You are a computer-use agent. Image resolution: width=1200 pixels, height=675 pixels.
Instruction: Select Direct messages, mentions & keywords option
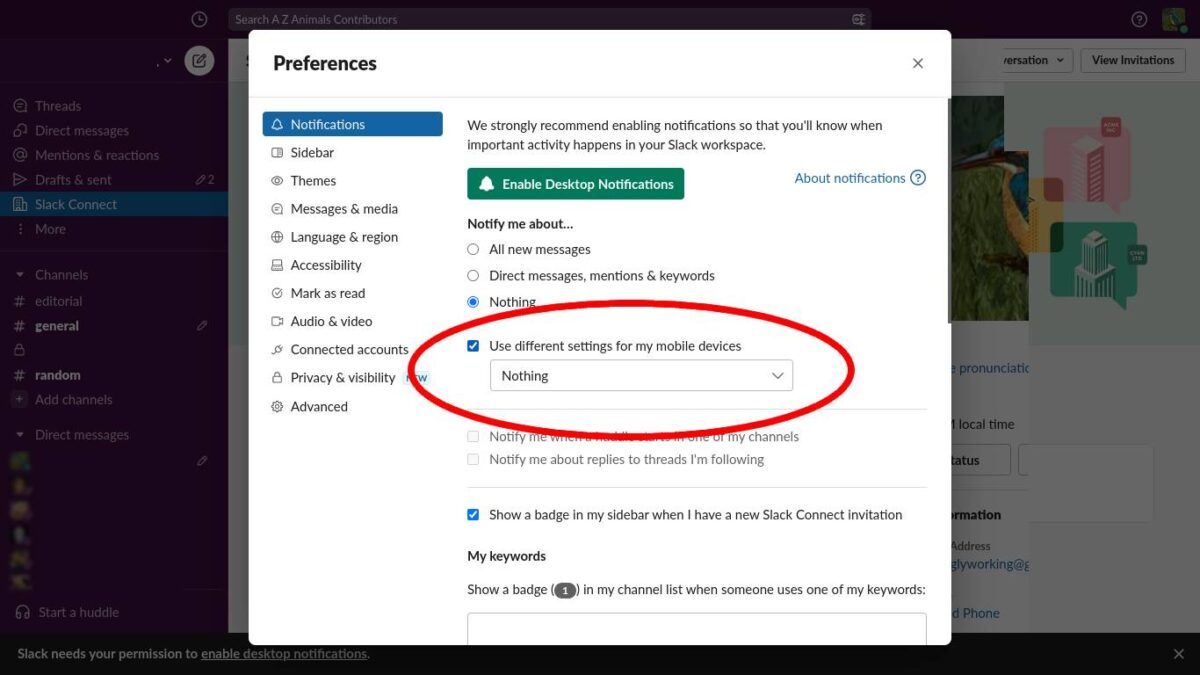pyautogui.click(x=473, y=275)
